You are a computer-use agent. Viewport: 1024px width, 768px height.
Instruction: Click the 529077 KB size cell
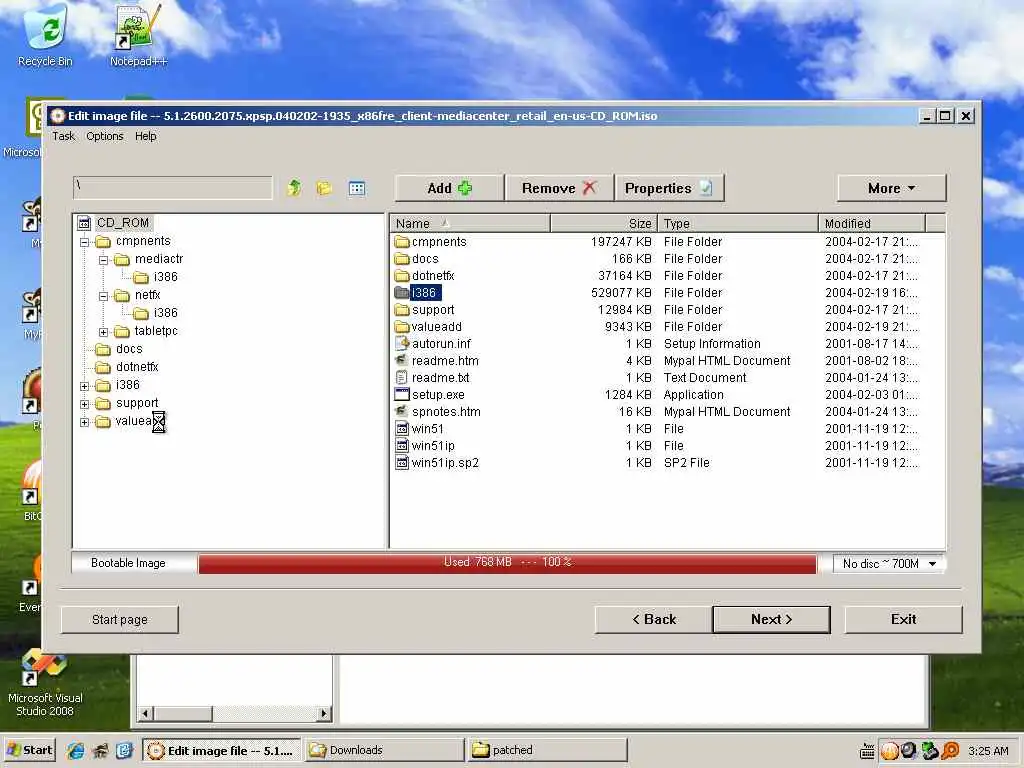pos(621,293)
